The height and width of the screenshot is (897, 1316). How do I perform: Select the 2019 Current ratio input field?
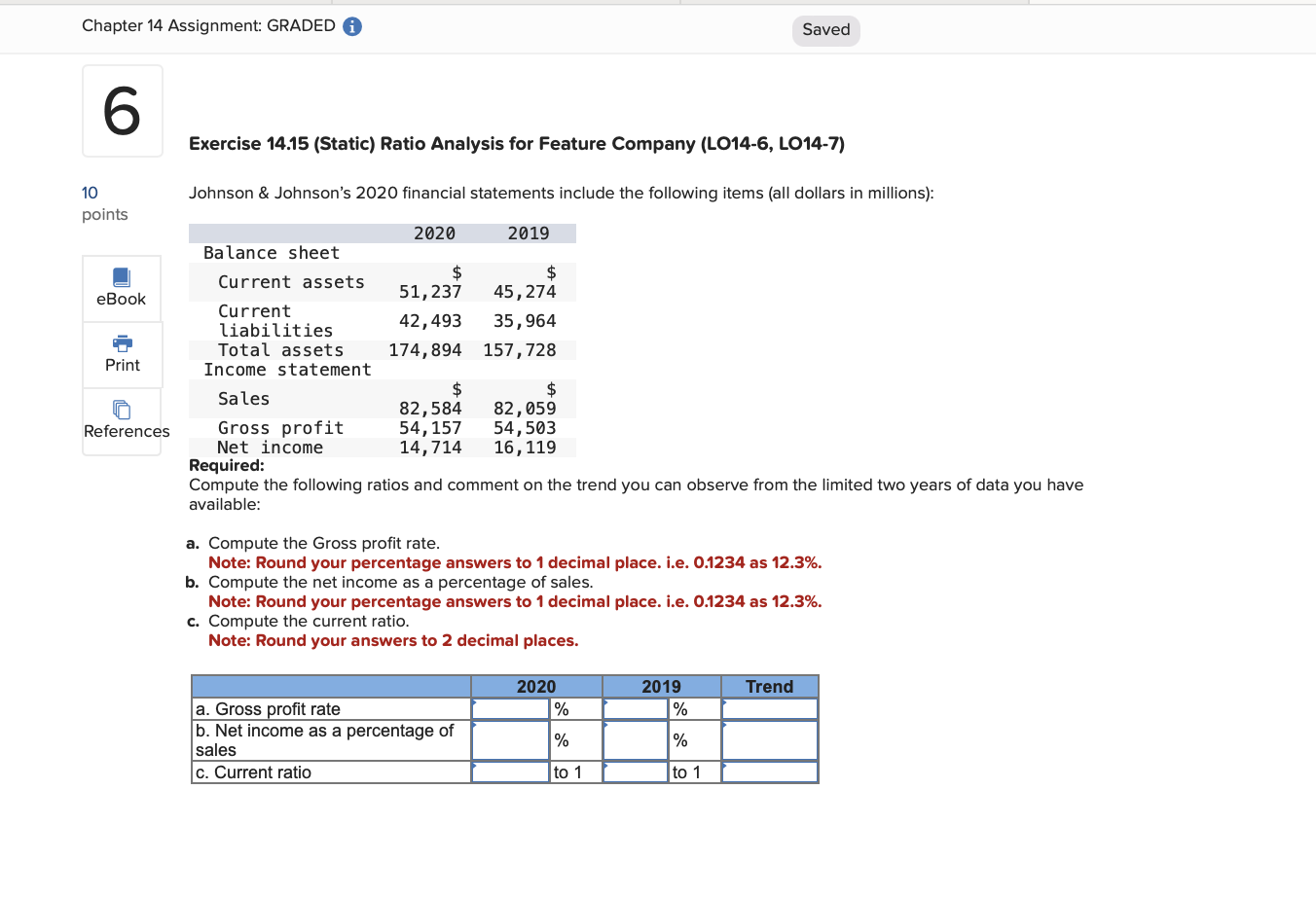(634, 771)
